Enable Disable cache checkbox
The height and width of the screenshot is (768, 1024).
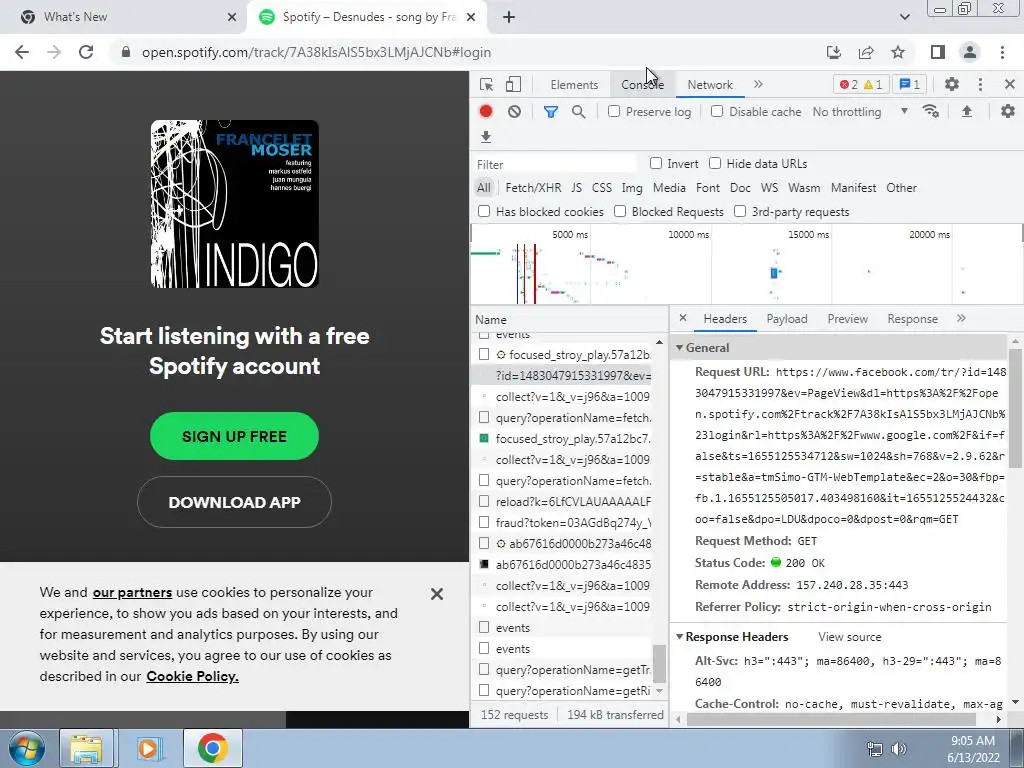pos(717,111)
